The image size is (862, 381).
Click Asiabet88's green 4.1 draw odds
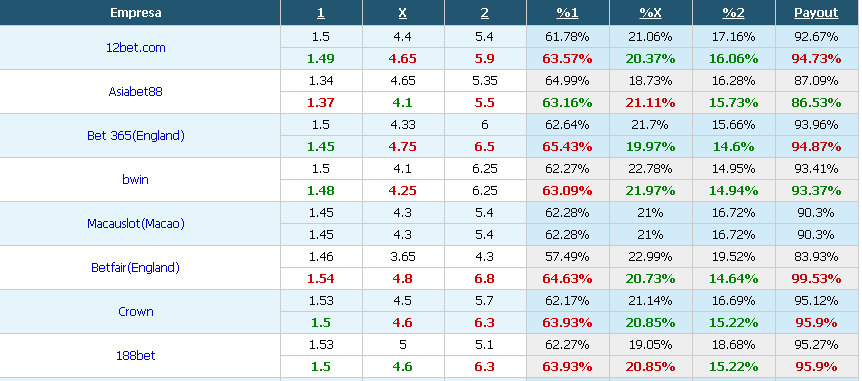[402, 103]
